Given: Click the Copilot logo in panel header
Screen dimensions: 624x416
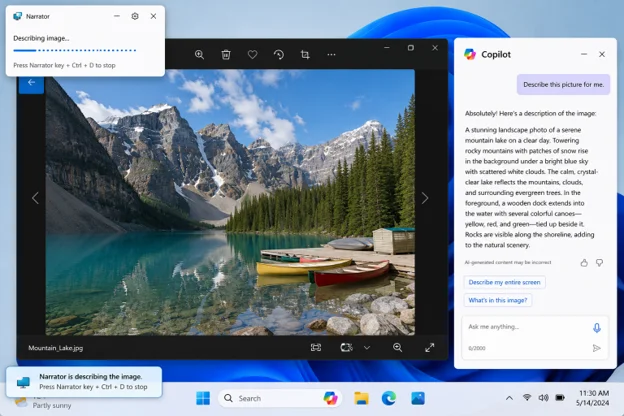Looking at the screenshot, I should pyautogui.click(x=470, y=54).
